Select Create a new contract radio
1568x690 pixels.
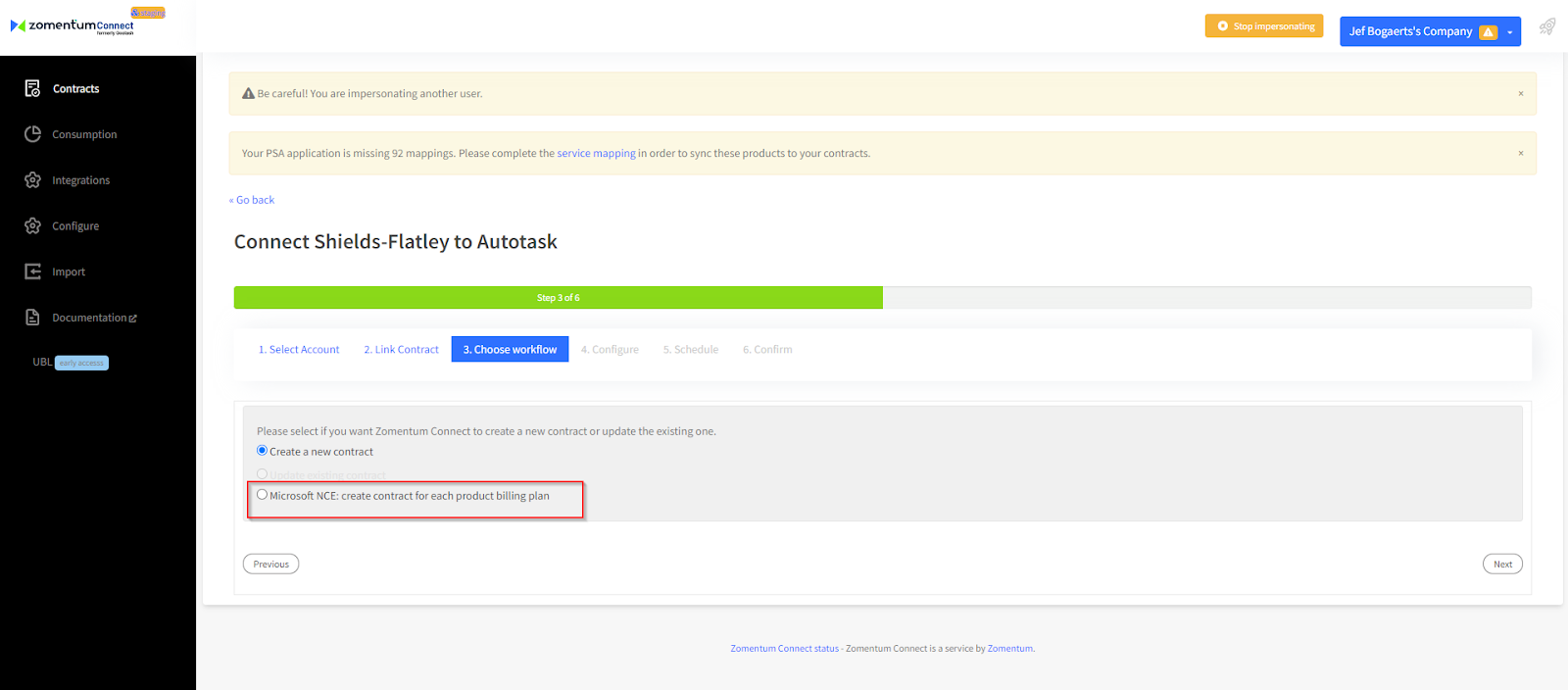262,451
